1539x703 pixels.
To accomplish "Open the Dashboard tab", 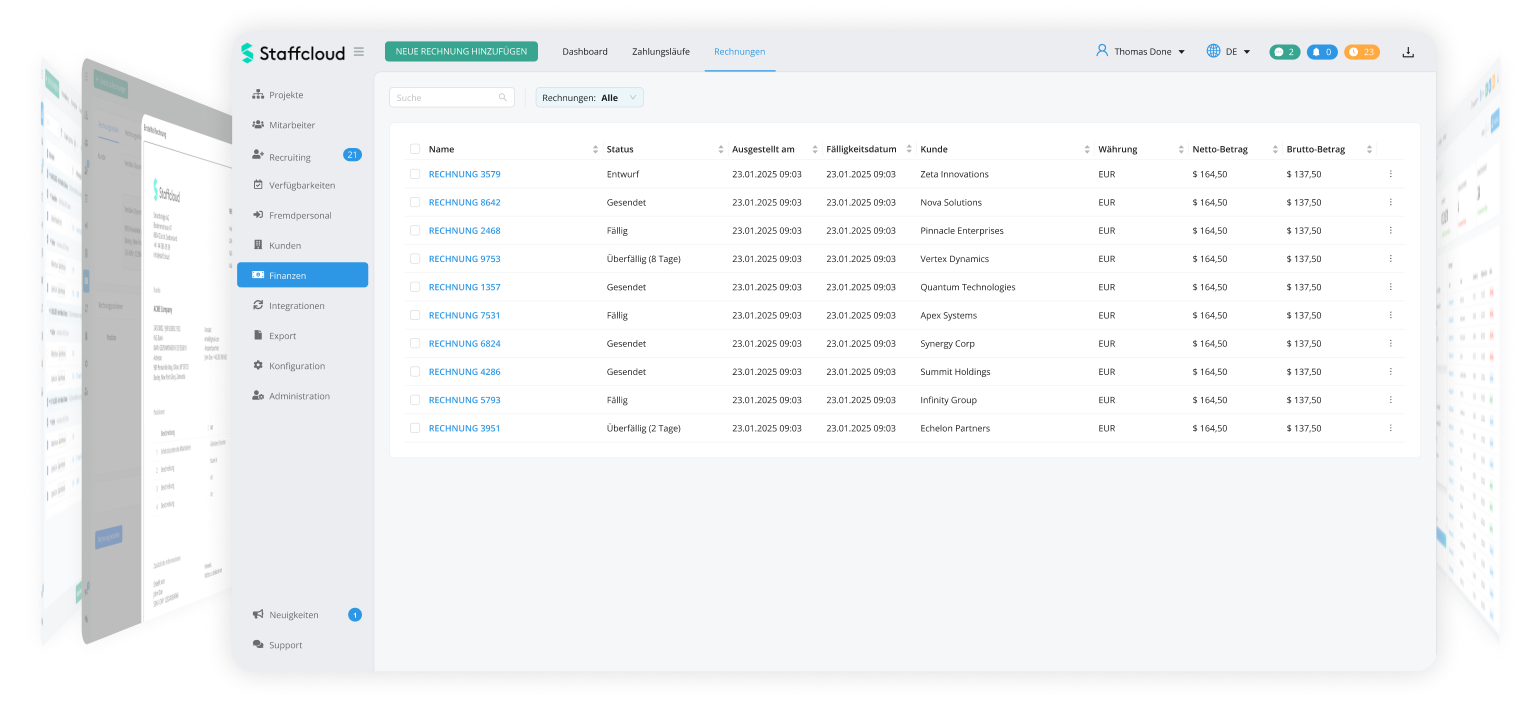I will (584, 51).
